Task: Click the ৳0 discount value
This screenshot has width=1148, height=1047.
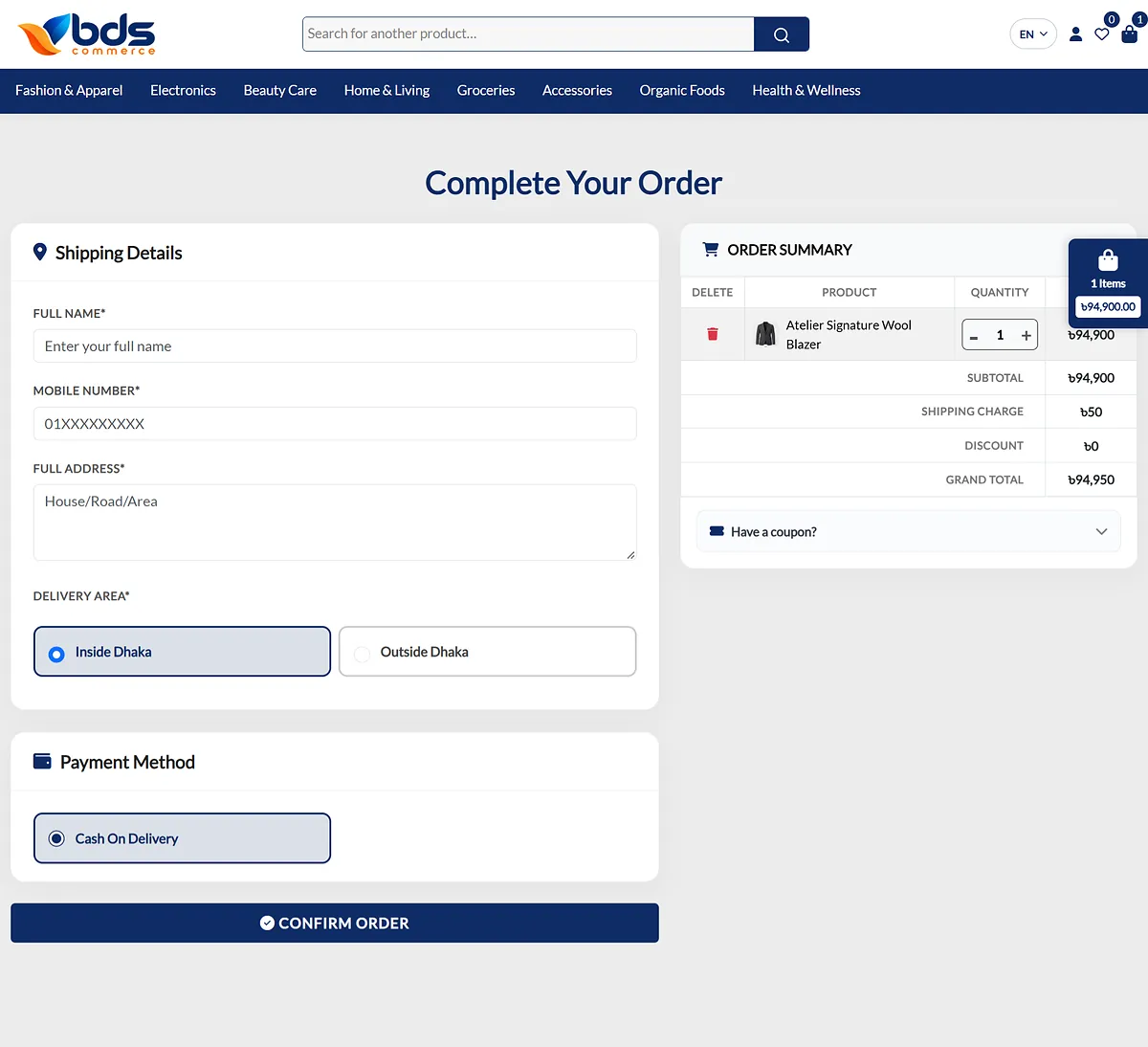Action: pyautogui.click(x=1092, y=446)
